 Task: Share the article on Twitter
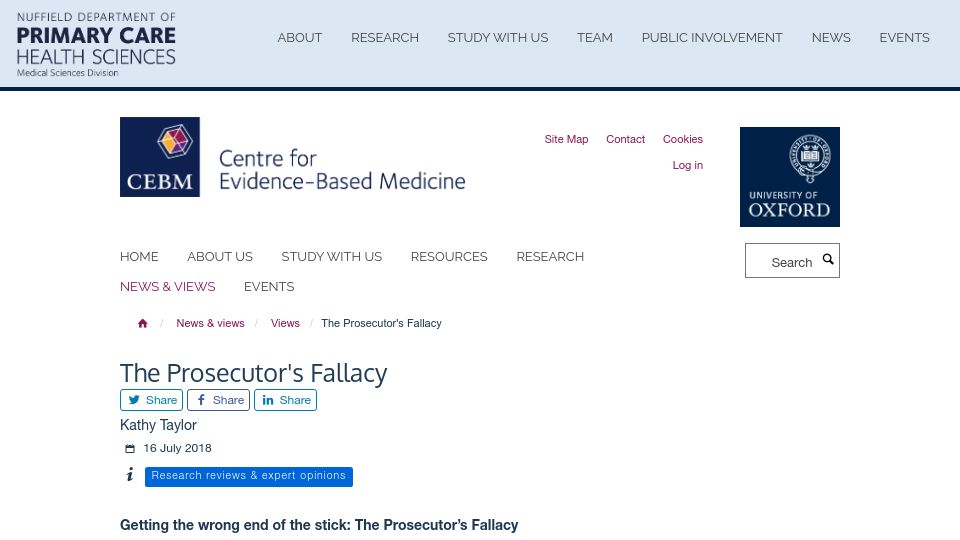coord(151,400)
